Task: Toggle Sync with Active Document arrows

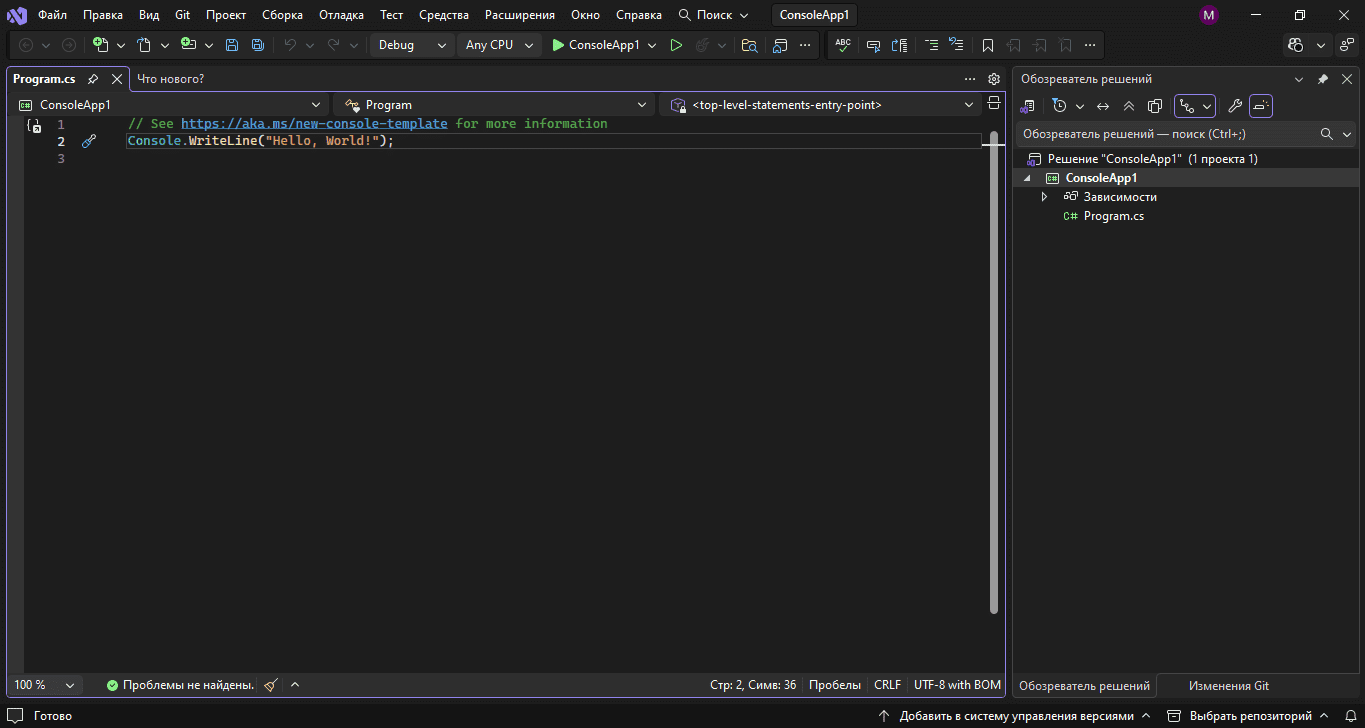Action: [x=1103, y=106]
